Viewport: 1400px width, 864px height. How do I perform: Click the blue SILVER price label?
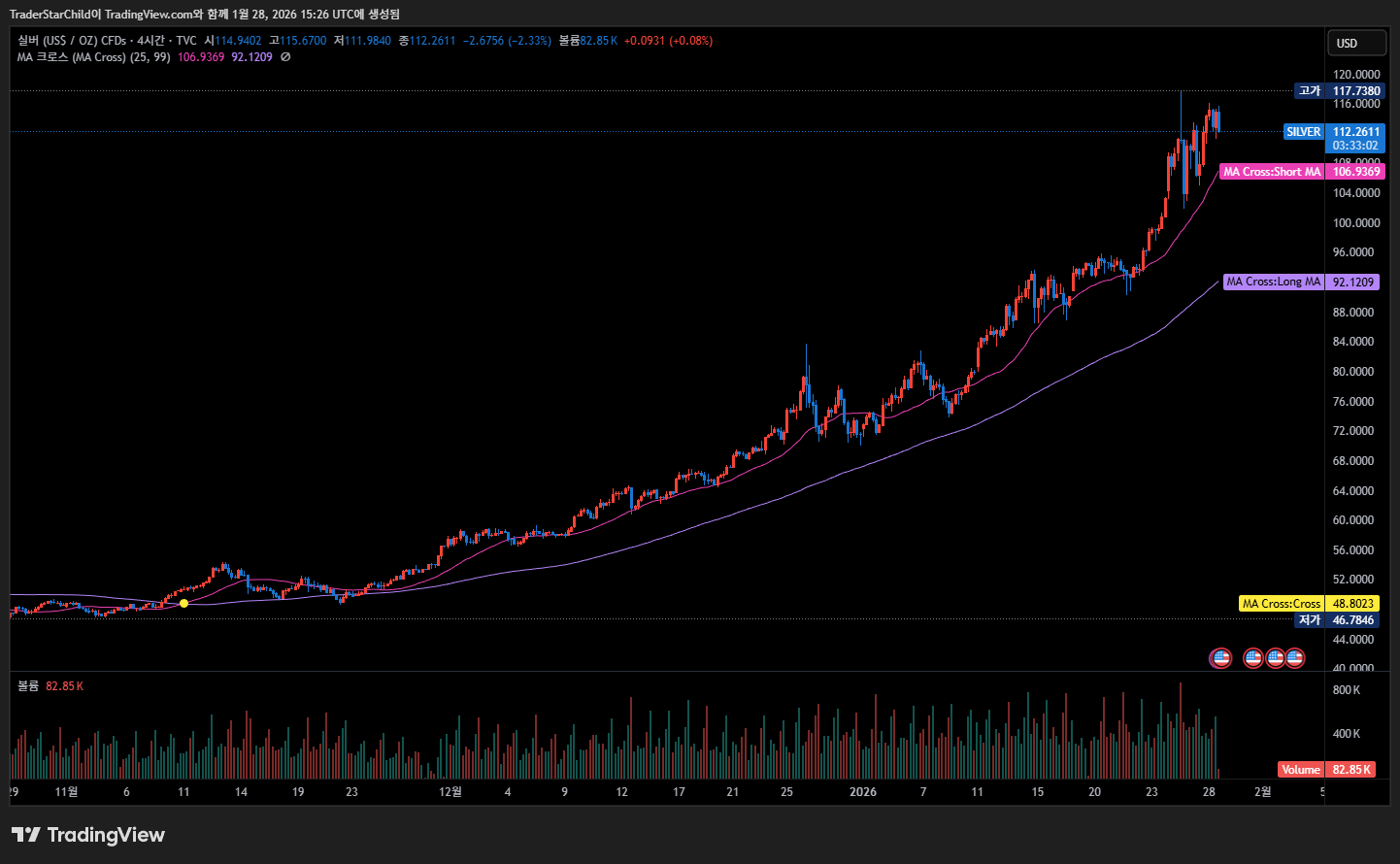pyautogui.click(x=1303, y=132)
